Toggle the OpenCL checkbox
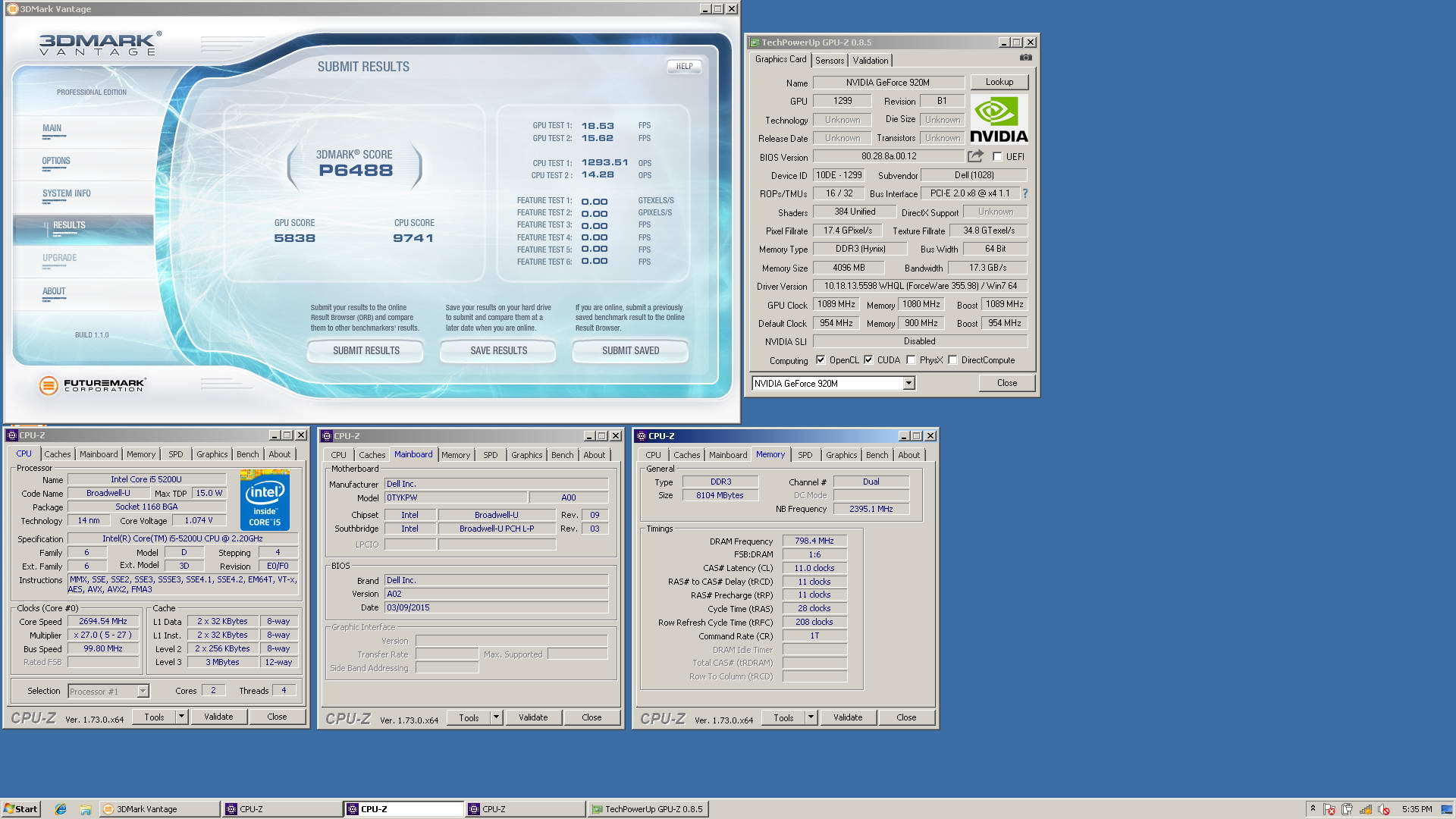This screenshot has width=1456, height=819. [x=820, y=360]
